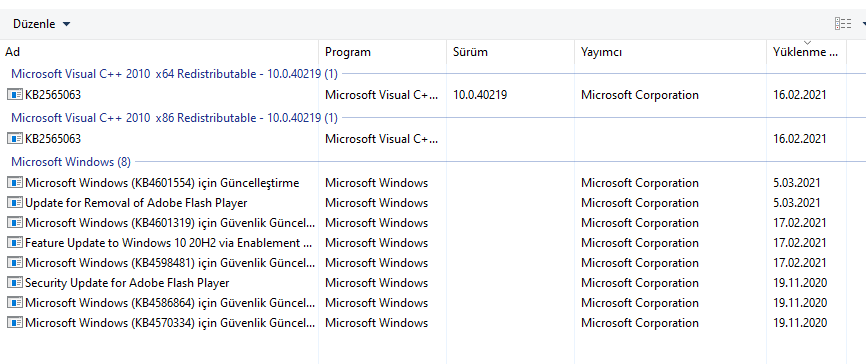This screenshot has height=364, width=866.
Task: Select the x86 KB2565063 entry name
Action: pyautogui.click(x=53, y=139)
